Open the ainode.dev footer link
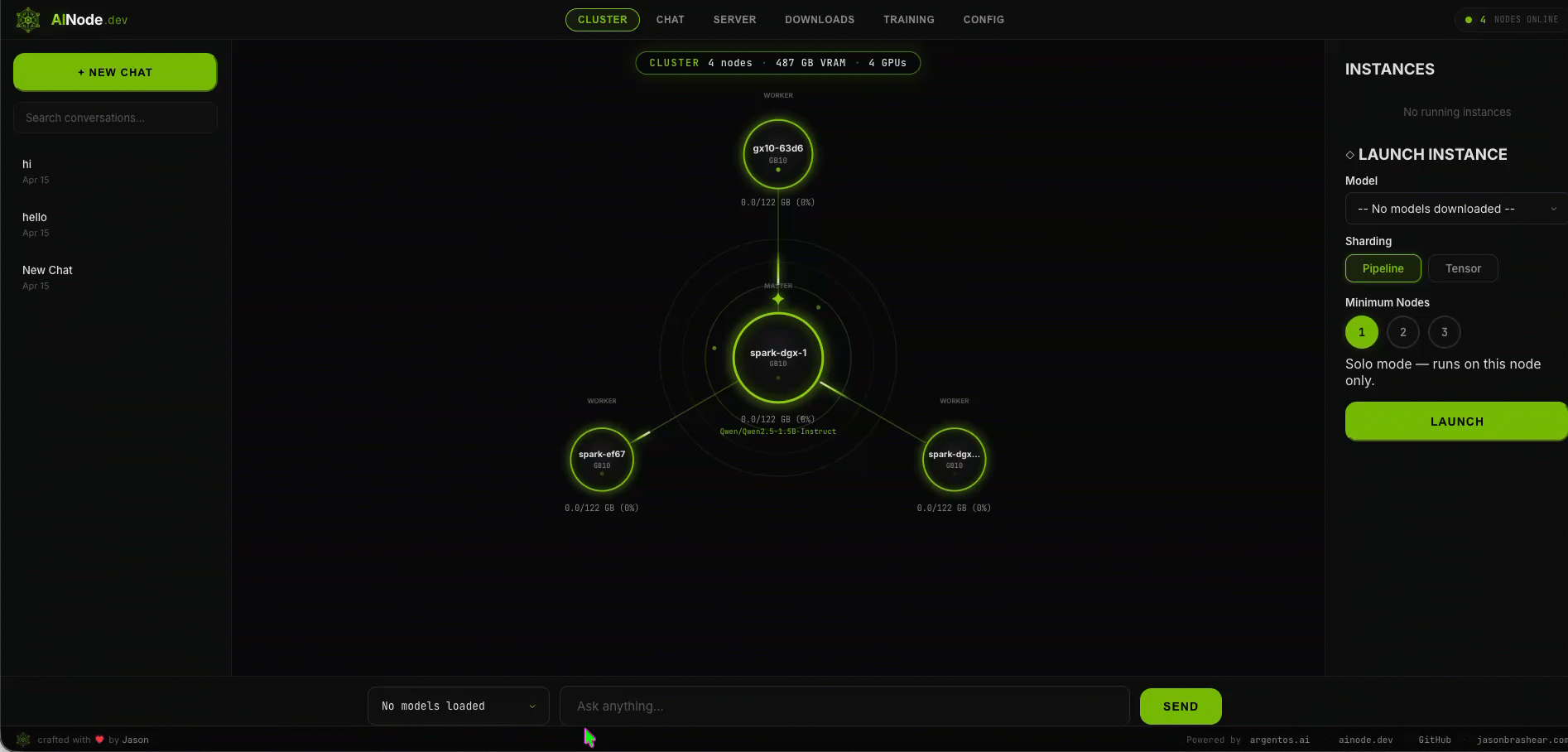 click(x=1366, y=740)
